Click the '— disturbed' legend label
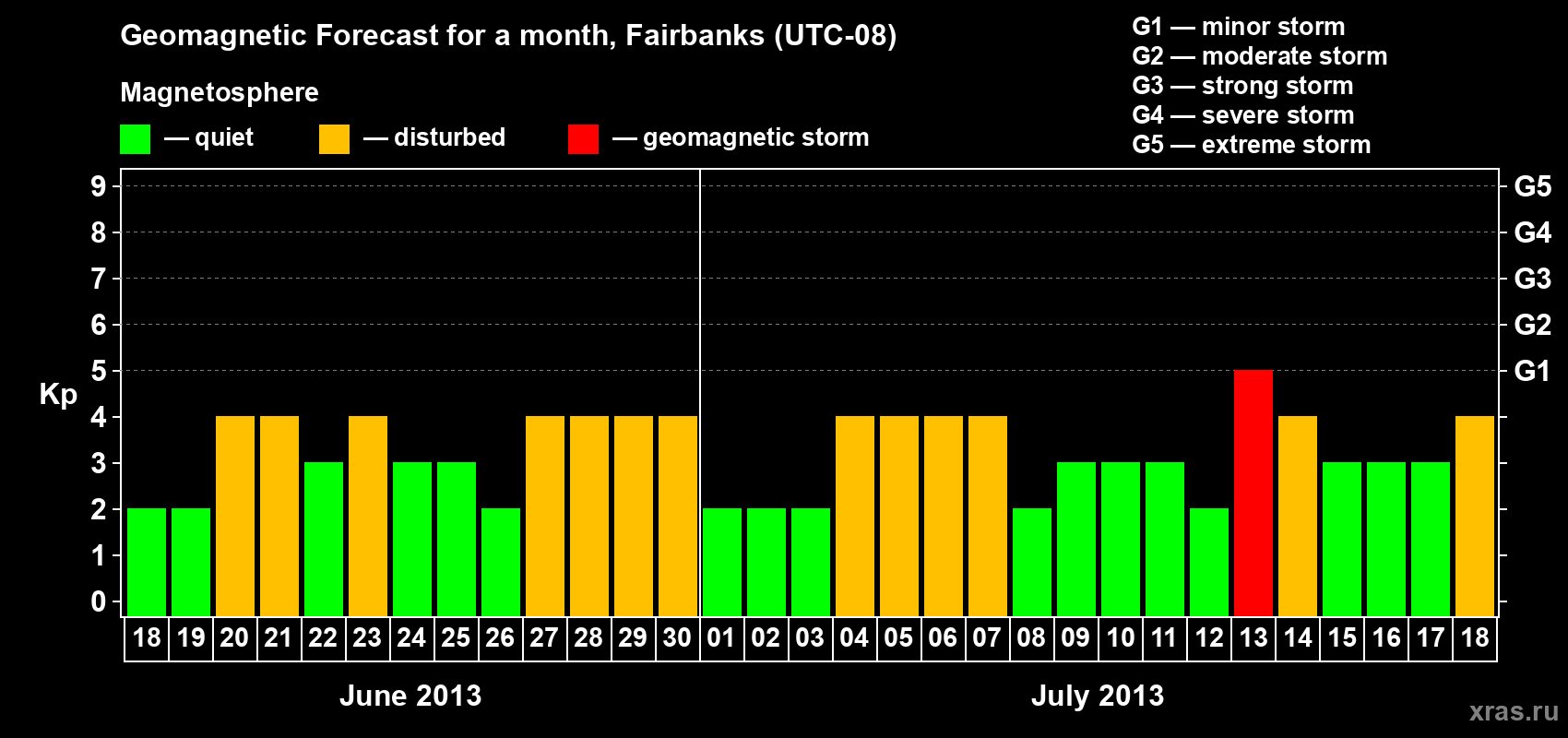 pos(434,137)
